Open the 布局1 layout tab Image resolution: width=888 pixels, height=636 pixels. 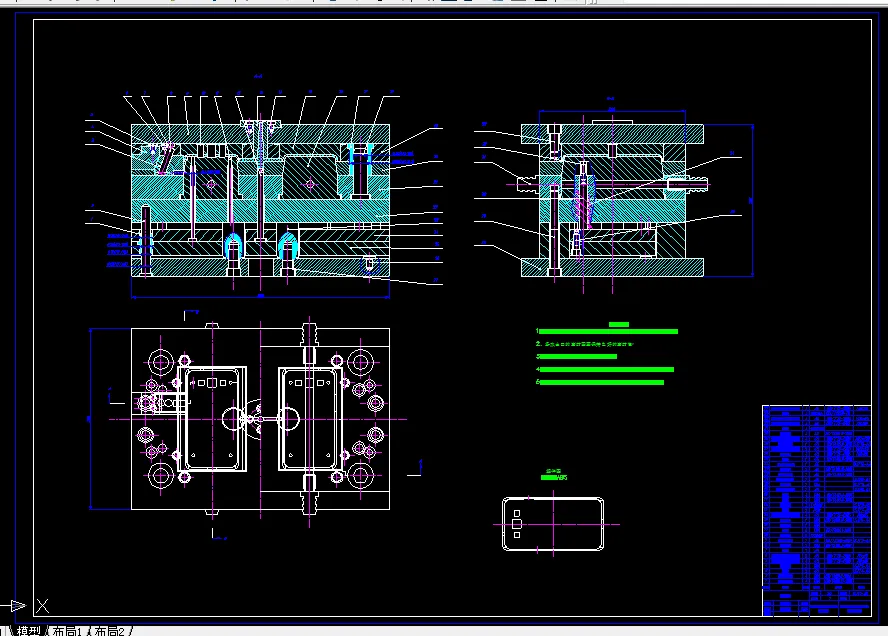pos(67,631)
